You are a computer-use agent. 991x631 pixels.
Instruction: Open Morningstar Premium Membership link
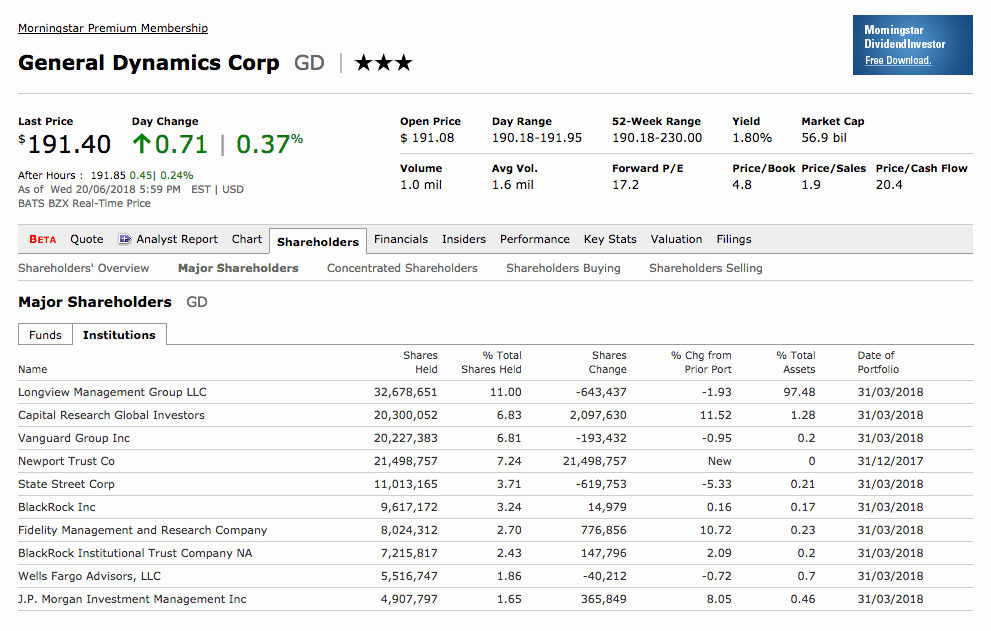pyautogui.click(x=112, y=28)
